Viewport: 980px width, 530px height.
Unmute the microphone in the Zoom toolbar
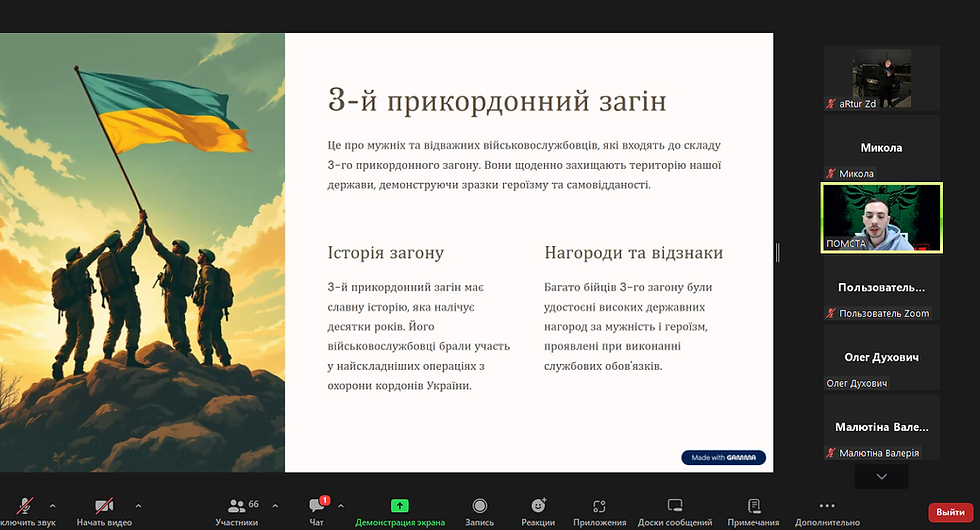25,506
